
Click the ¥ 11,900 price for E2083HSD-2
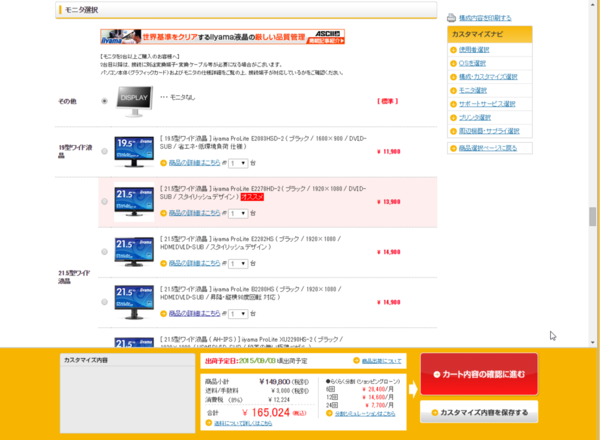click(x=389, y=152)
